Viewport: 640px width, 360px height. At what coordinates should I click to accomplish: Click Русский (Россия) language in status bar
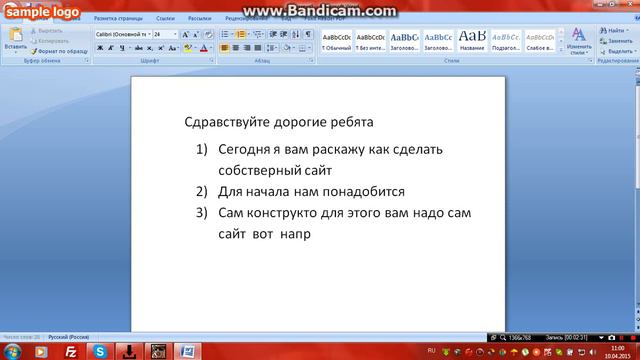click(68, 337)
